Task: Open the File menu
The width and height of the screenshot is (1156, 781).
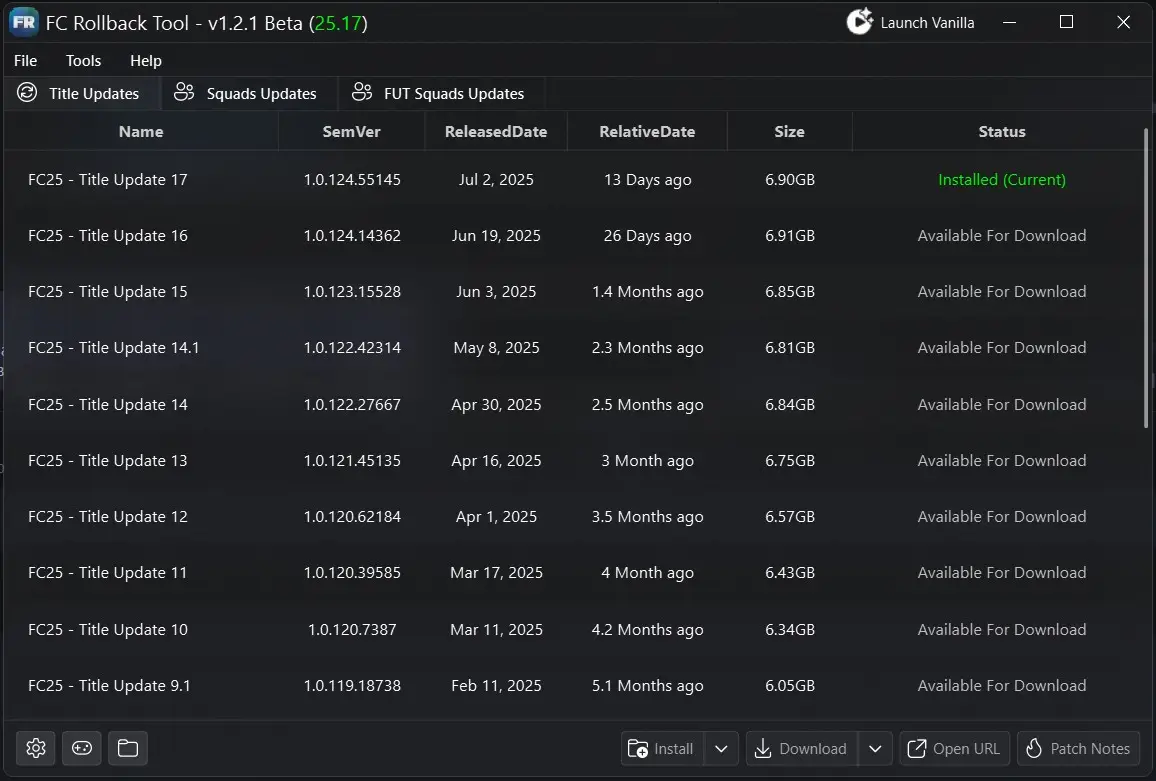Action: coord(25,60)
